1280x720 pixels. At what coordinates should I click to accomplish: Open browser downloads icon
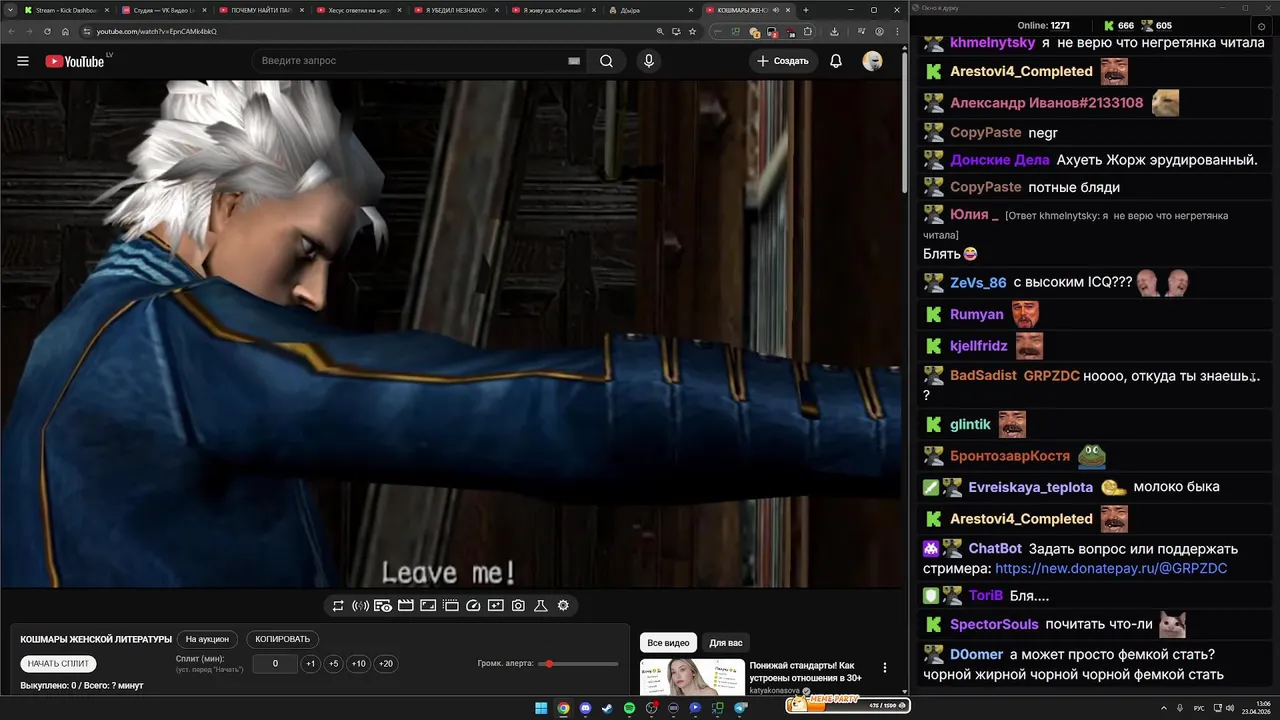click(x=834, y=31)
